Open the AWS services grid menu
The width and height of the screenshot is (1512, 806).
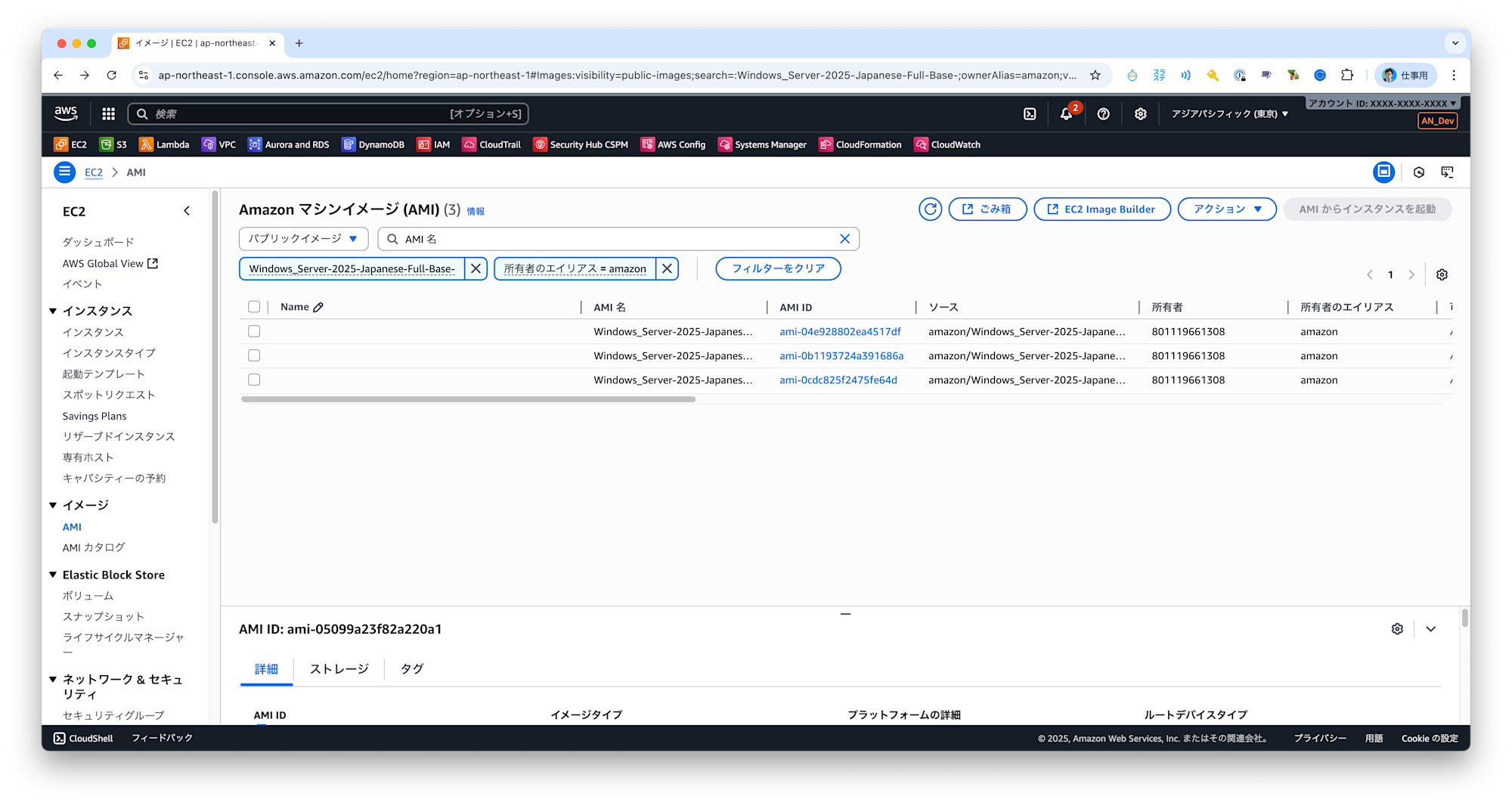coord(108,113)
